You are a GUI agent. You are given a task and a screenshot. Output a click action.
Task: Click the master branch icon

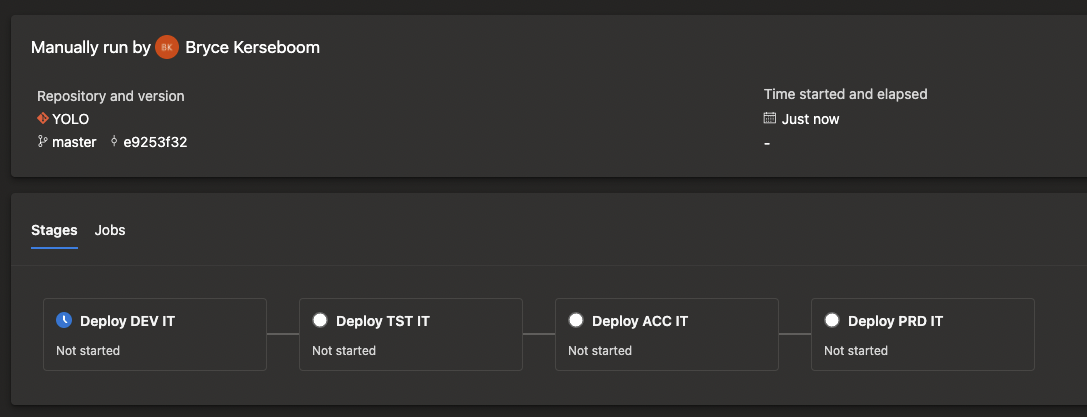pos(43,142)
